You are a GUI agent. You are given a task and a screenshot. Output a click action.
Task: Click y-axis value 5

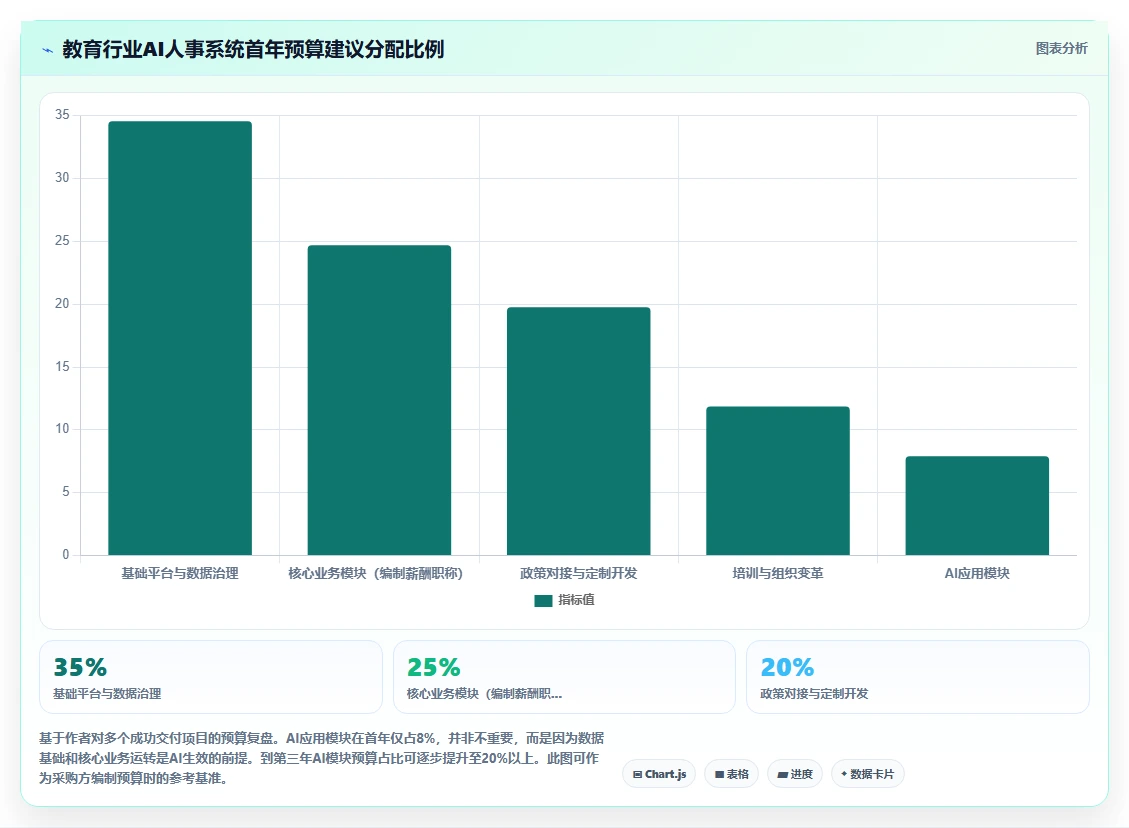tap(66, 492)
